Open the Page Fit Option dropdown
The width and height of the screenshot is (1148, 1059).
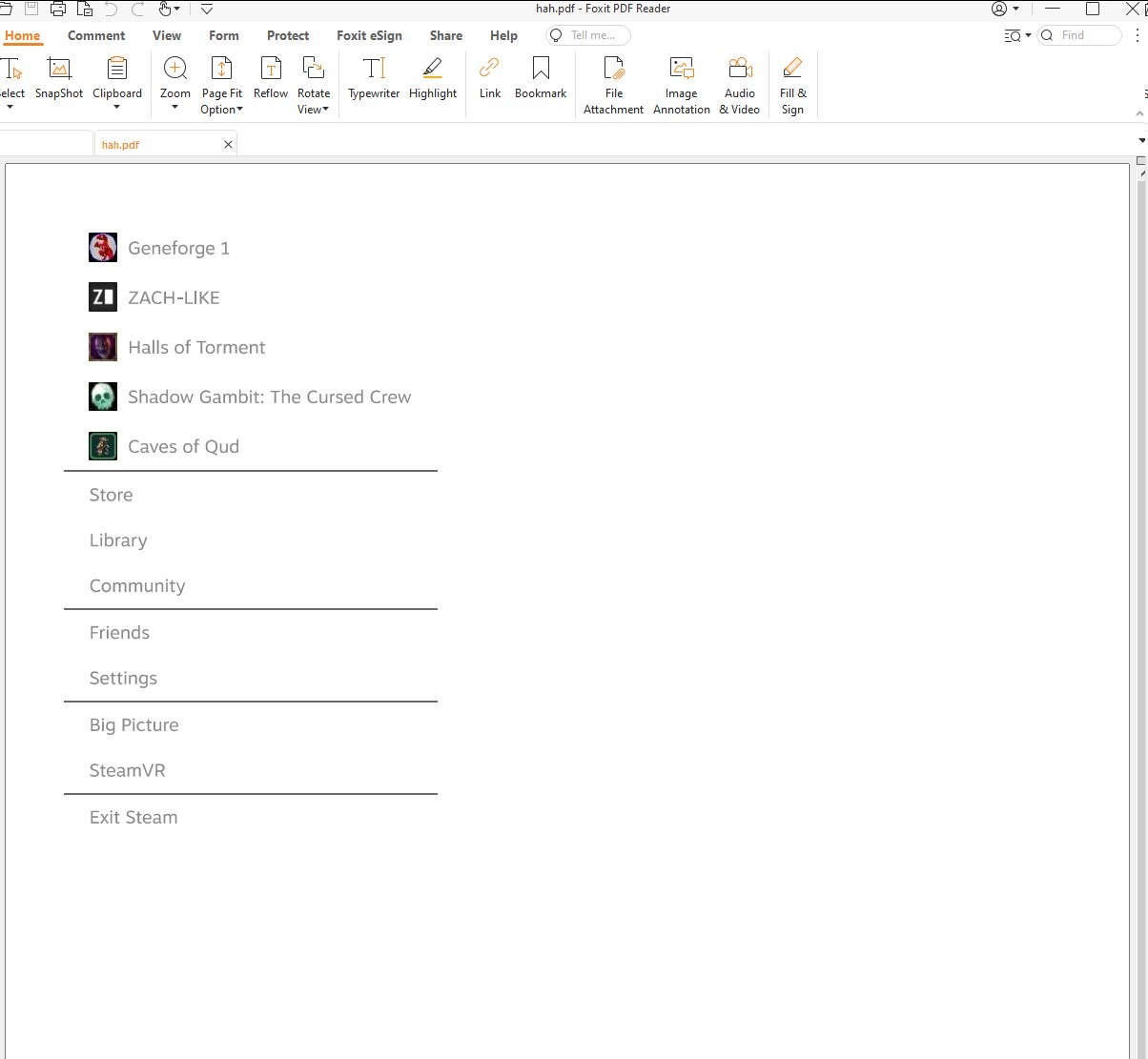tap(221, 109)
